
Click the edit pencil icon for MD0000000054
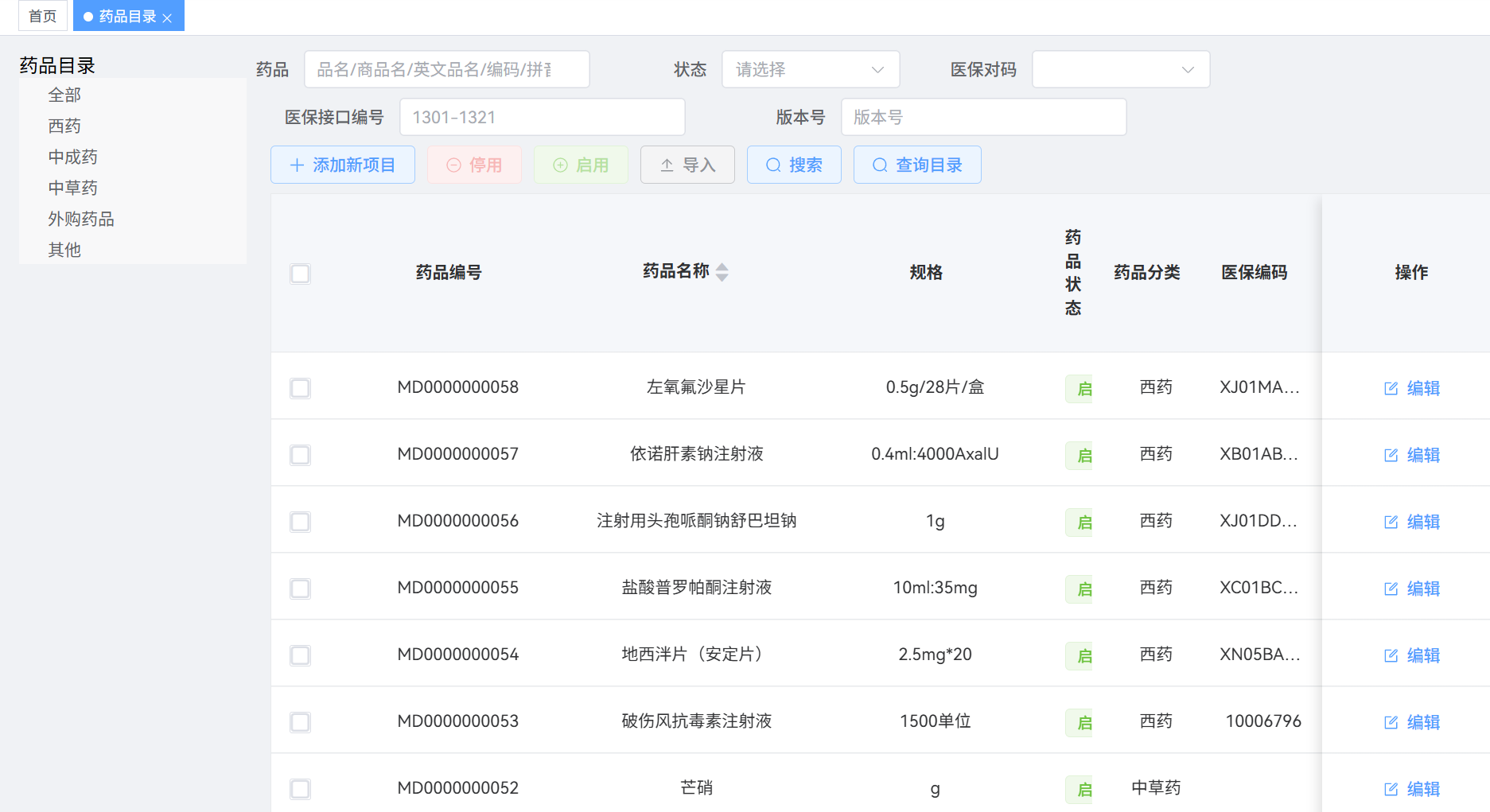pos(1391,655)
